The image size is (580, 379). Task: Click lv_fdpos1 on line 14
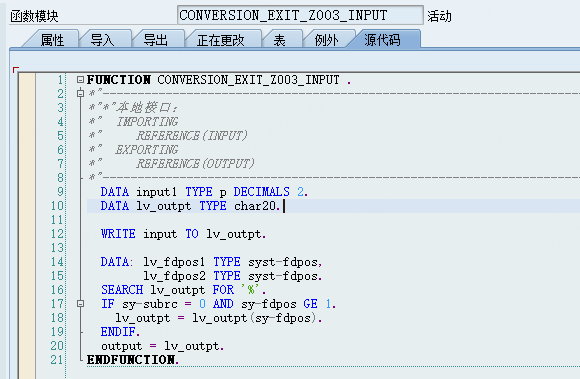click(174, 262)
